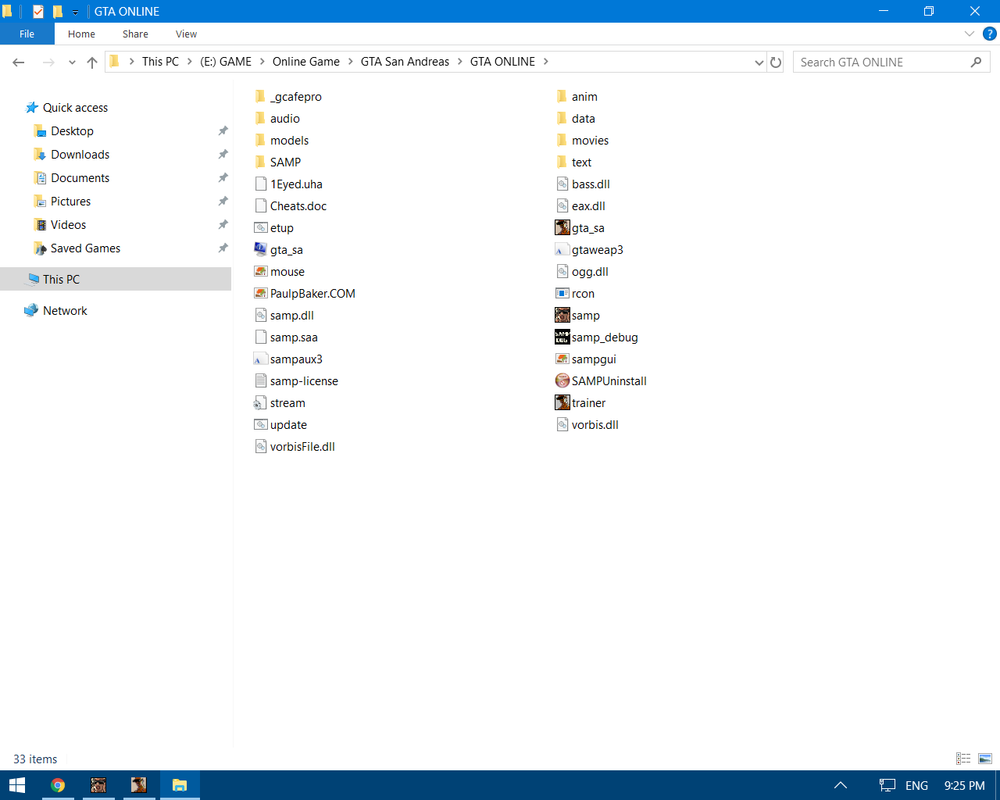
Task: Open the Share ribbon tab
Action: tap(135, 34)
